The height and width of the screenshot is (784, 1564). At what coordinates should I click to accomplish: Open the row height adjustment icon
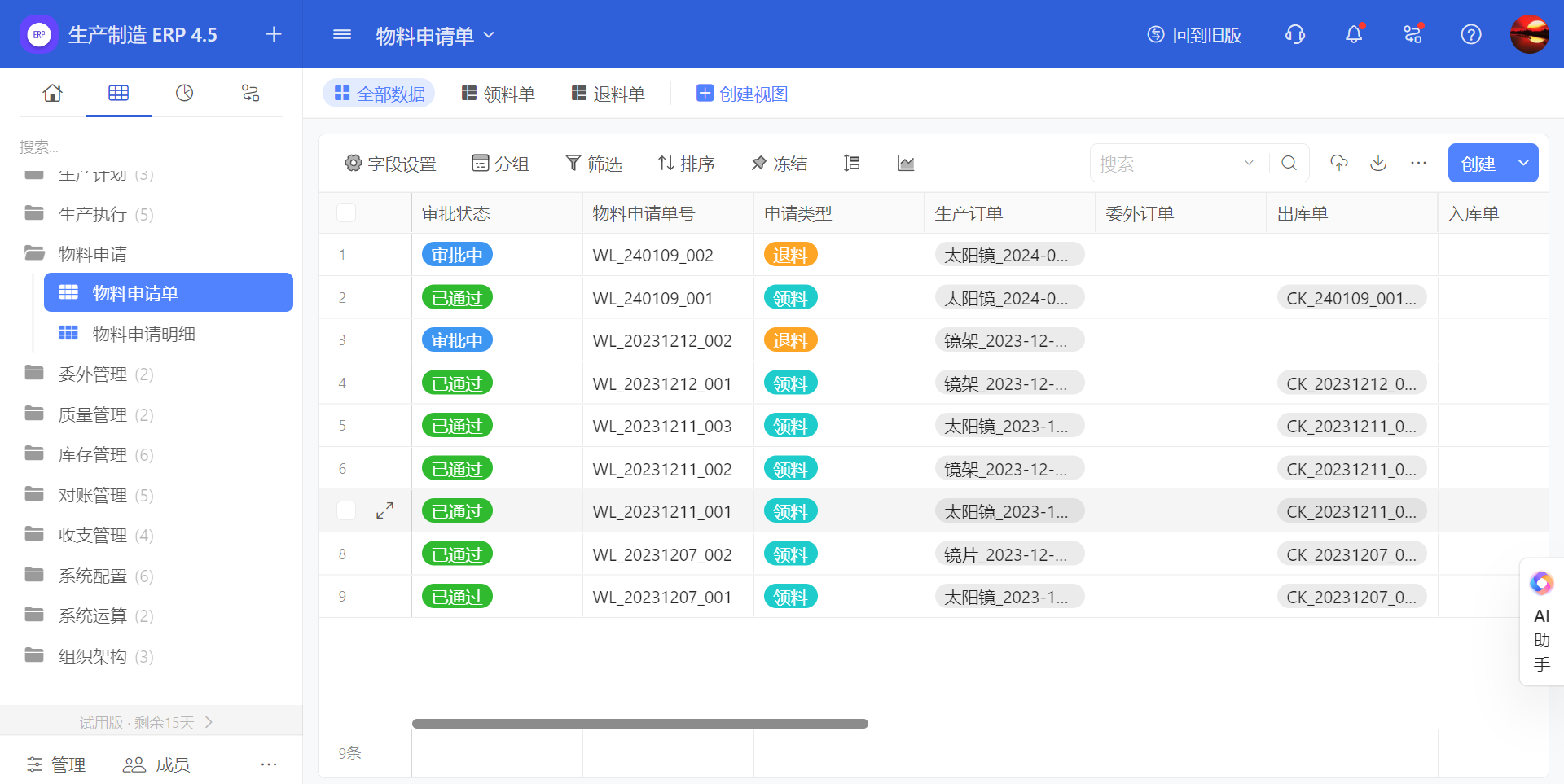click(851, 164)
